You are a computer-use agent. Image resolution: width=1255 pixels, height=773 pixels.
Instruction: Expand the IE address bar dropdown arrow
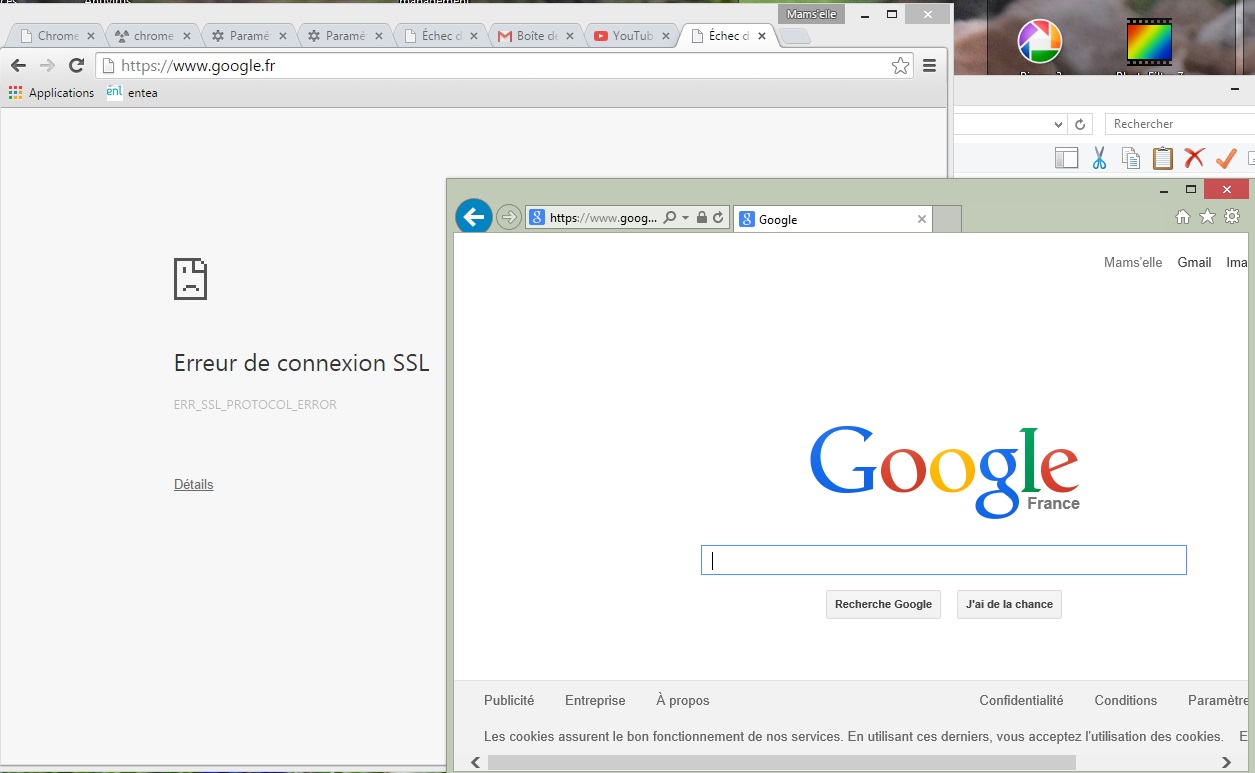[685, 218]
